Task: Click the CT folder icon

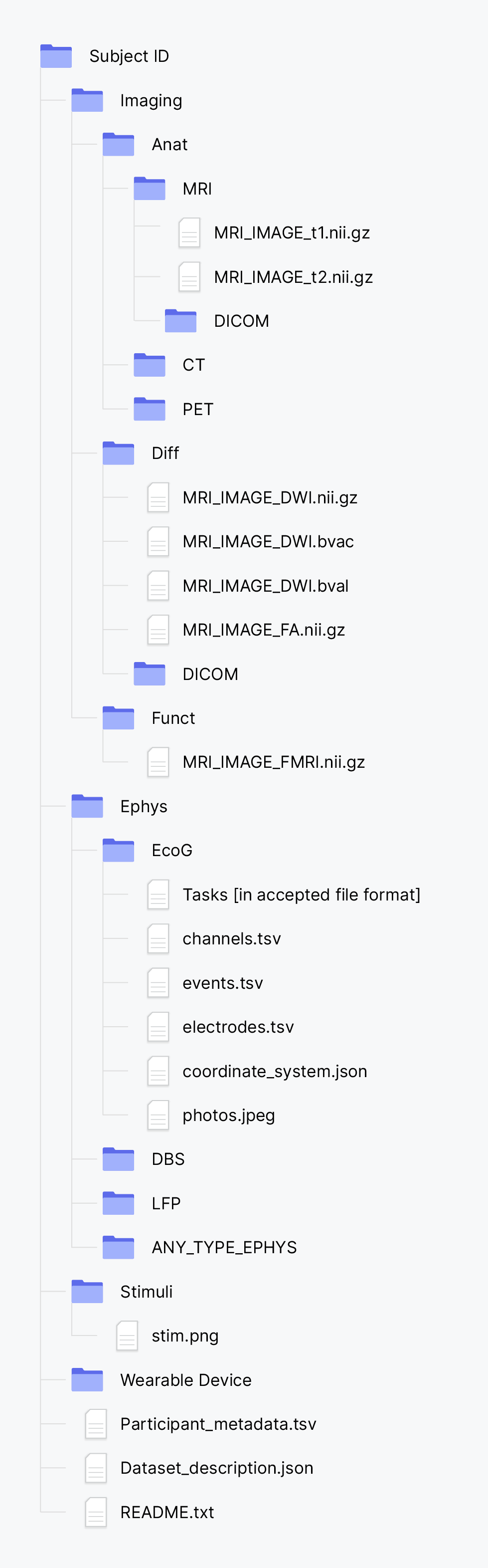Action: [149, 365]
